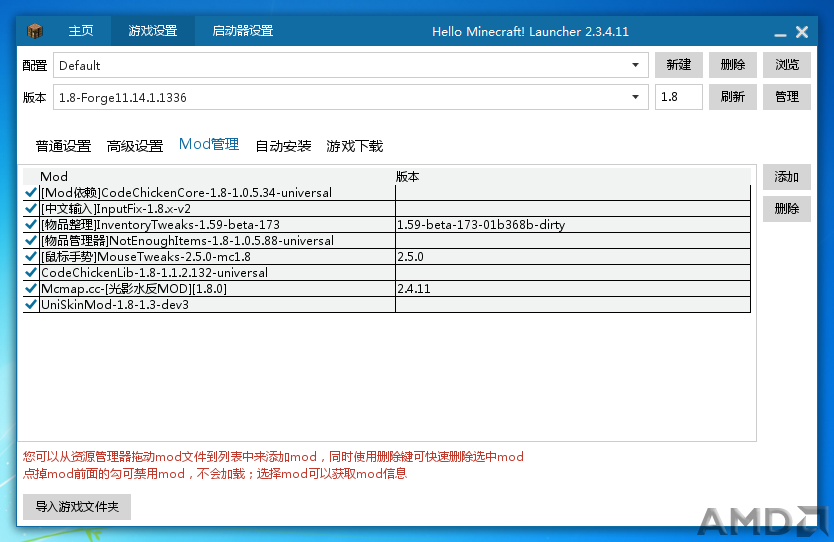834x542 pixels.
Task: Select the CodeChickenLib-1.8-1.1.2.132-universal row
Action: click(387, 272)
